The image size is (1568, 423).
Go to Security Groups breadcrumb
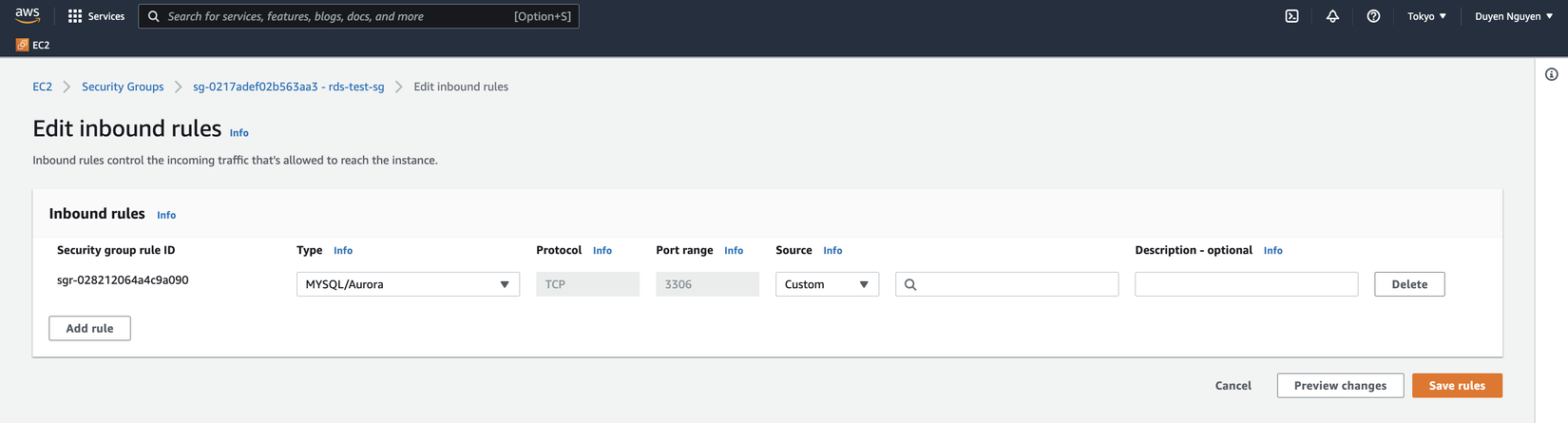pos(123,87)
